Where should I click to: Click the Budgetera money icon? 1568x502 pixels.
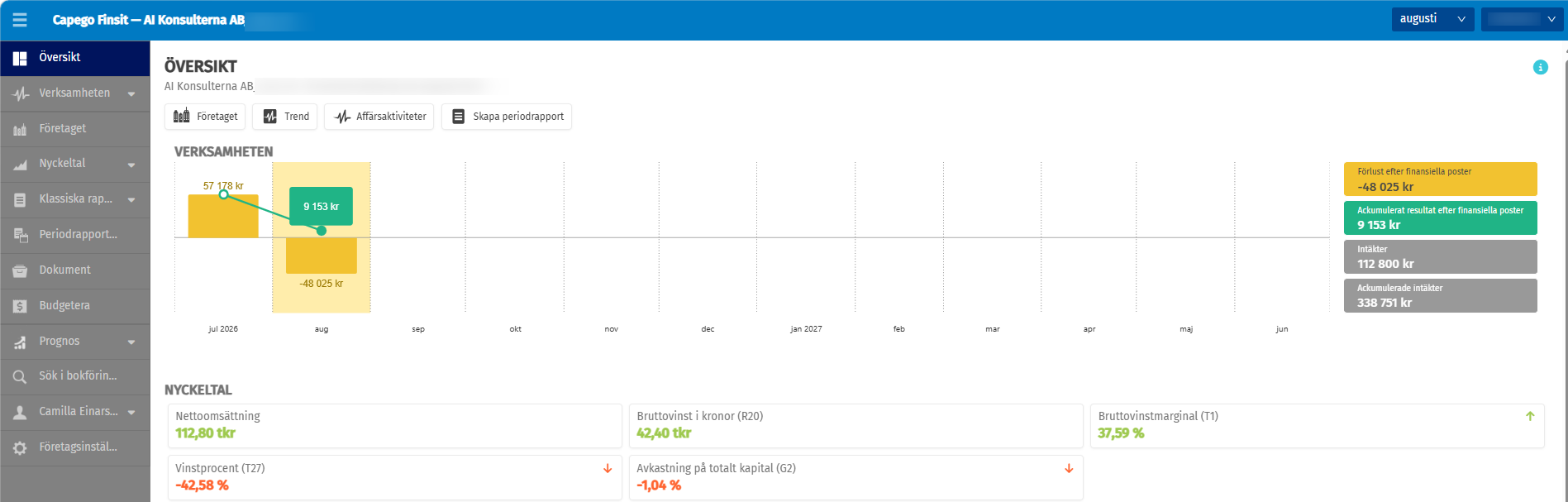pos(20,306)
